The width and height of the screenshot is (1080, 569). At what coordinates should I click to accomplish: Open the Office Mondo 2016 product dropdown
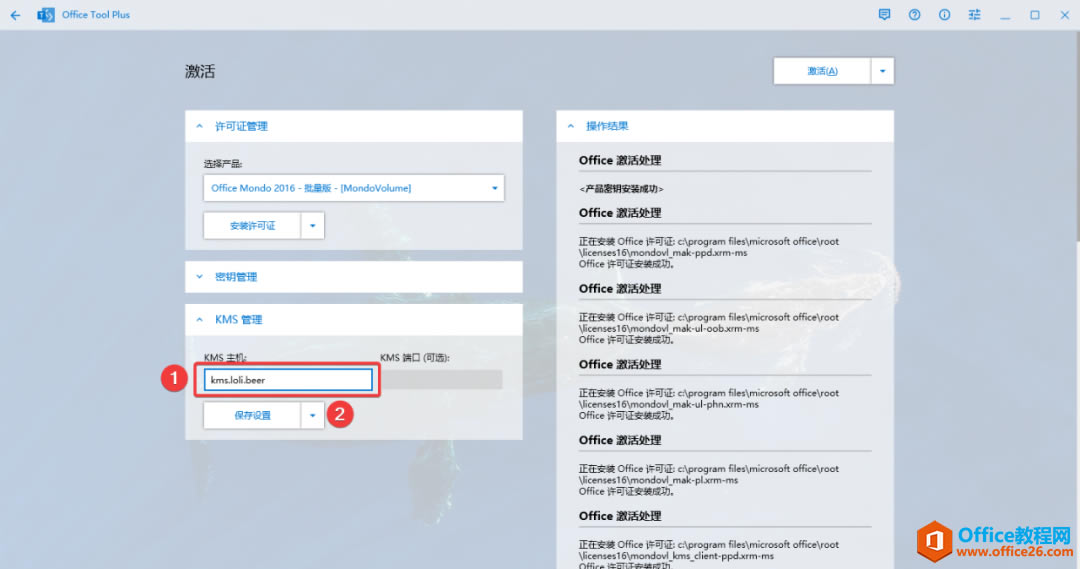point(353,188)
